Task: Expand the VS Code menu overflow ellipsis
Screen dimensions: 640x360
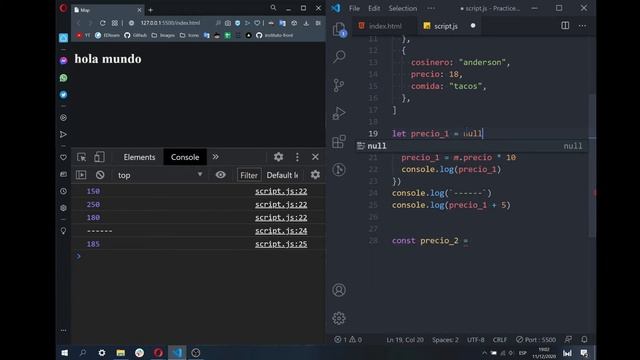Action: [x=431, y=8]
